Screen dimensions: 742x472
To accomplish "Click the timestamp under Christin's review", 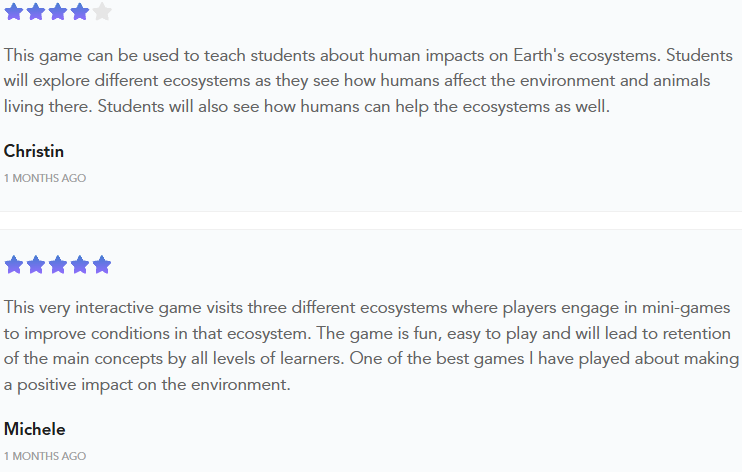I will (45, 178).
